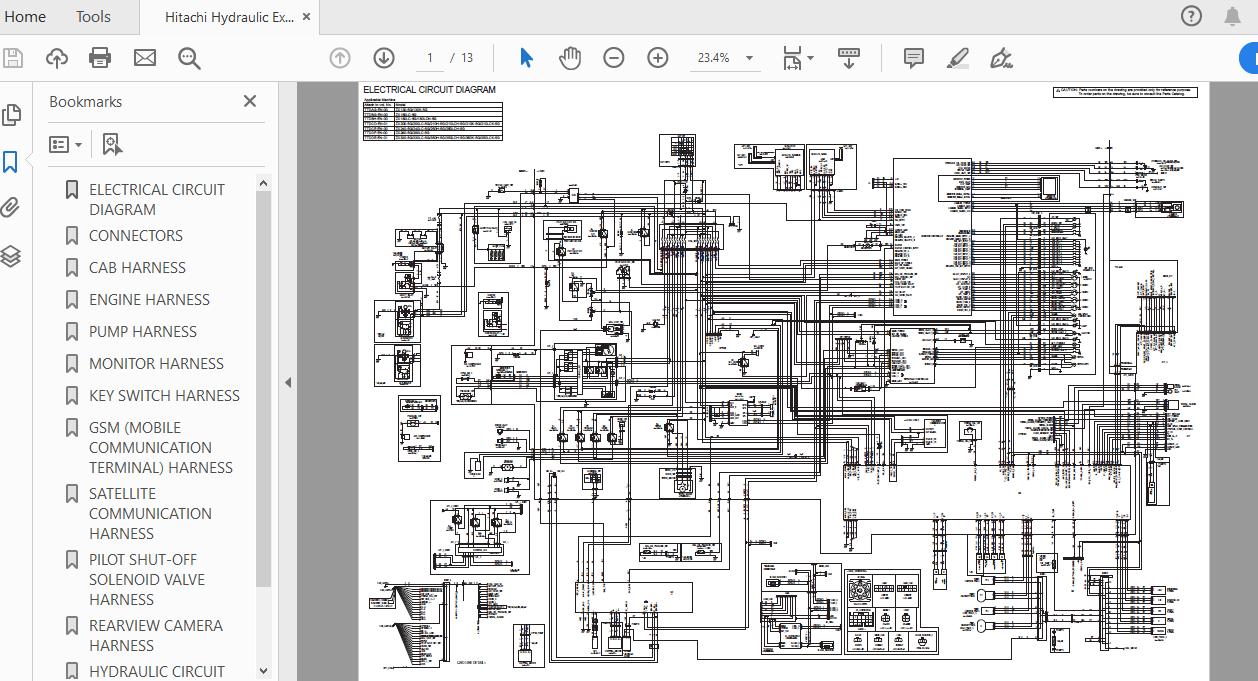Open GSM MOBILE COMMUNICATION TERMINAL HARNESS bookmark
This screenshot has width=1258, height=681.
click(161, 447)
